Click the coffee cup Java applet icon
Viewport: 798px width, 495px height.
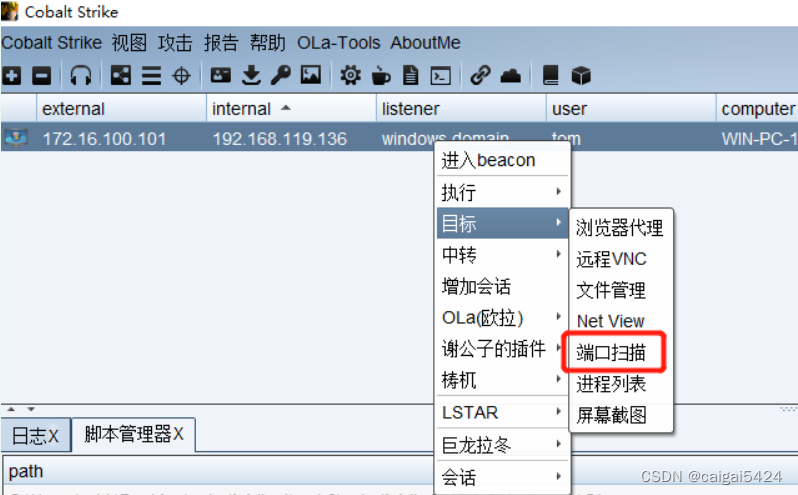pos(381,76)
